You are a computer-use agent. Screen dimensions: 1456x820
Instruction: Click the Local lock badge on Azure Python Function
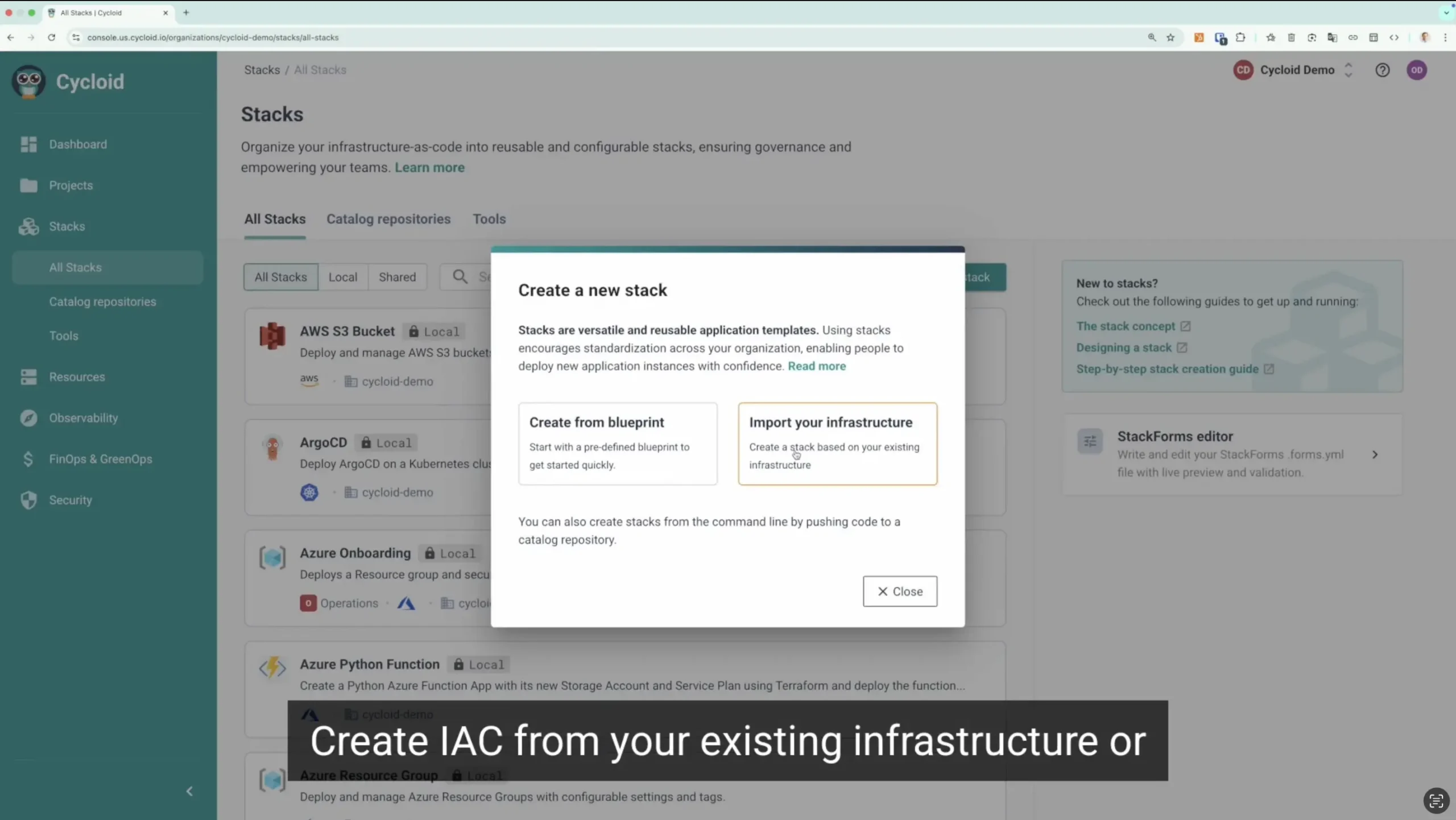pos(479,665)
